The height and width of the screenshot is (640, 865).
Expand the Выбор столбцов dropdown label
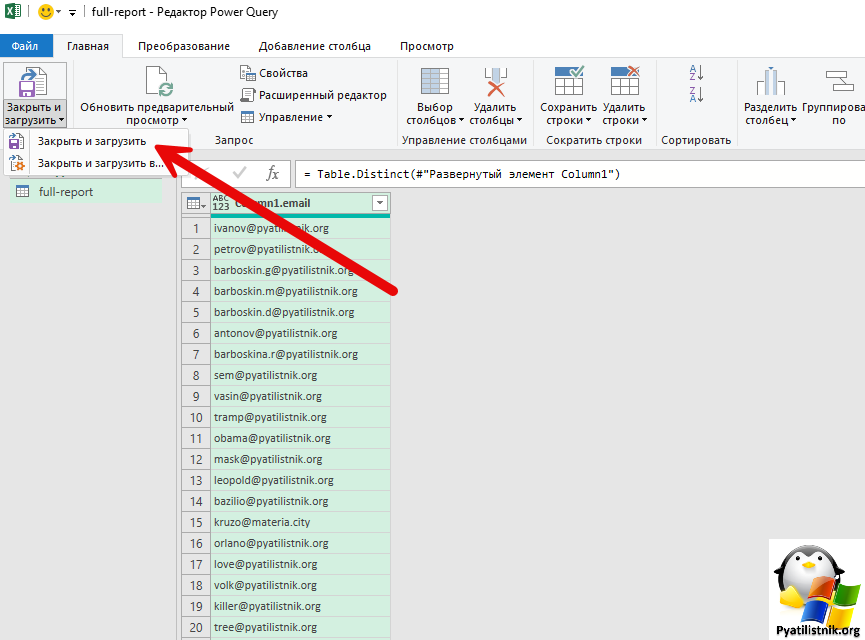[x=435, y=114]
